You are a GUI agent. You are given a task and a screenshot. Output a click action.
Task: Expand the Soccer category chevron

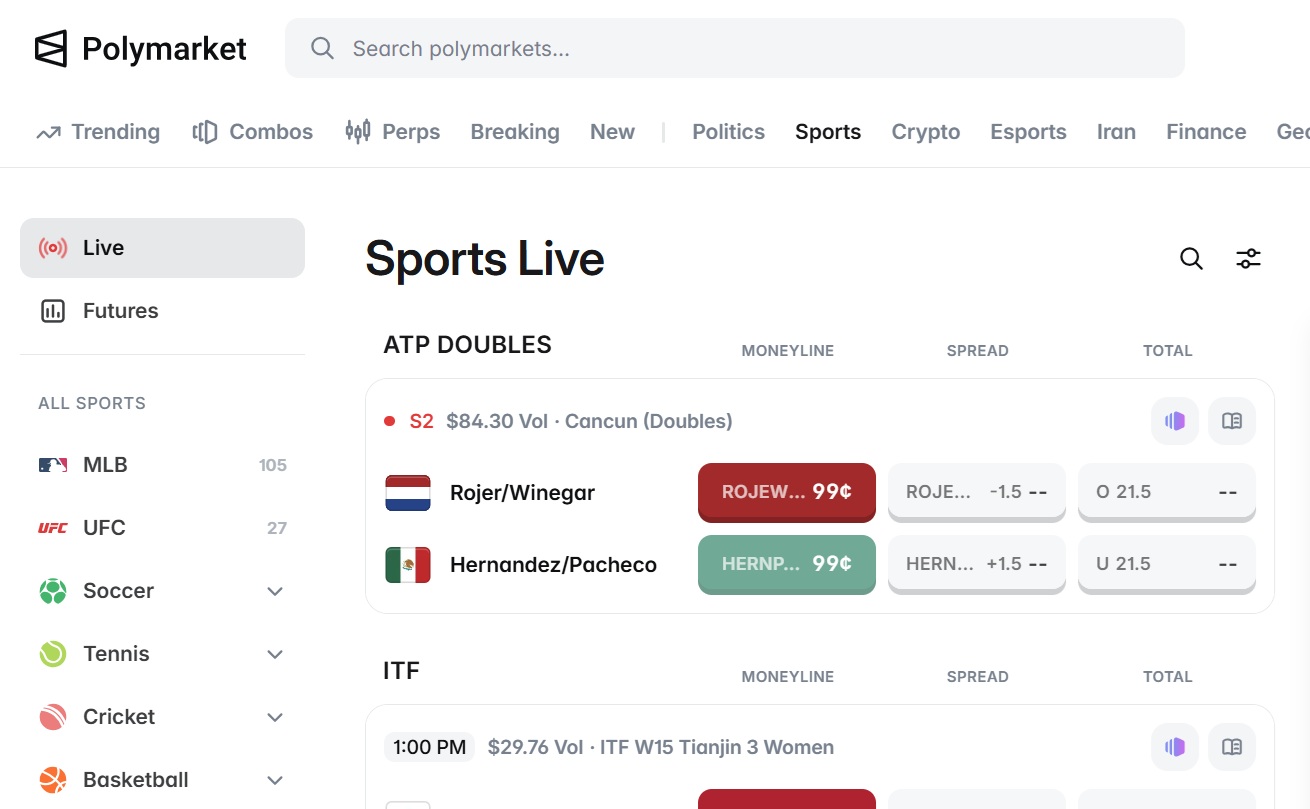(275, 591)
